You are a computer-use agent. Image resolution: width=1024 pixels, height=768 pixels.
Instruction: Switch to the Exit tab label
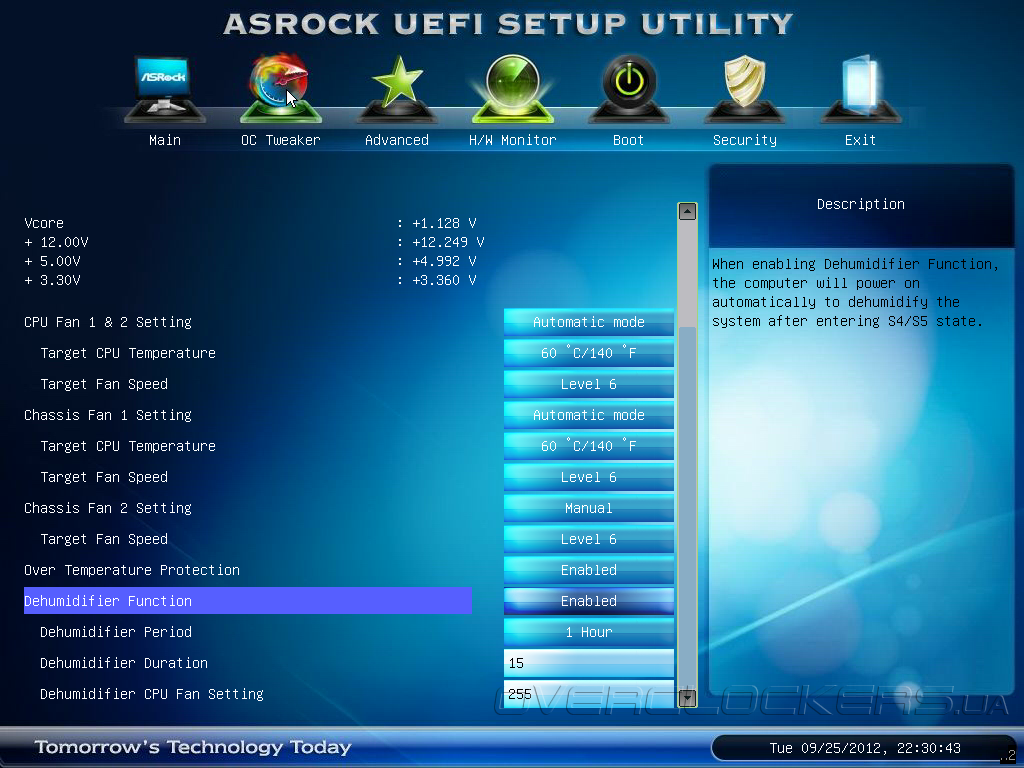pos(860,140)
